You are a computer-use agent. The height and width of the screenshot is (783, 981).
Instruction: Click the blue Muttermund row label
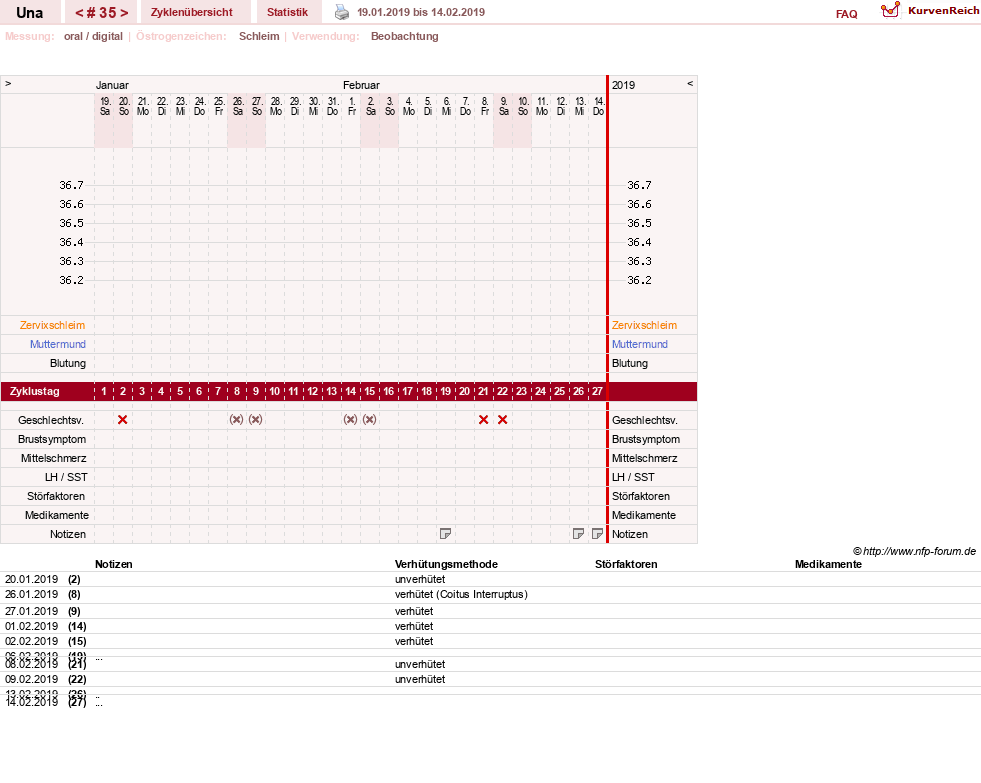(58, 344)
